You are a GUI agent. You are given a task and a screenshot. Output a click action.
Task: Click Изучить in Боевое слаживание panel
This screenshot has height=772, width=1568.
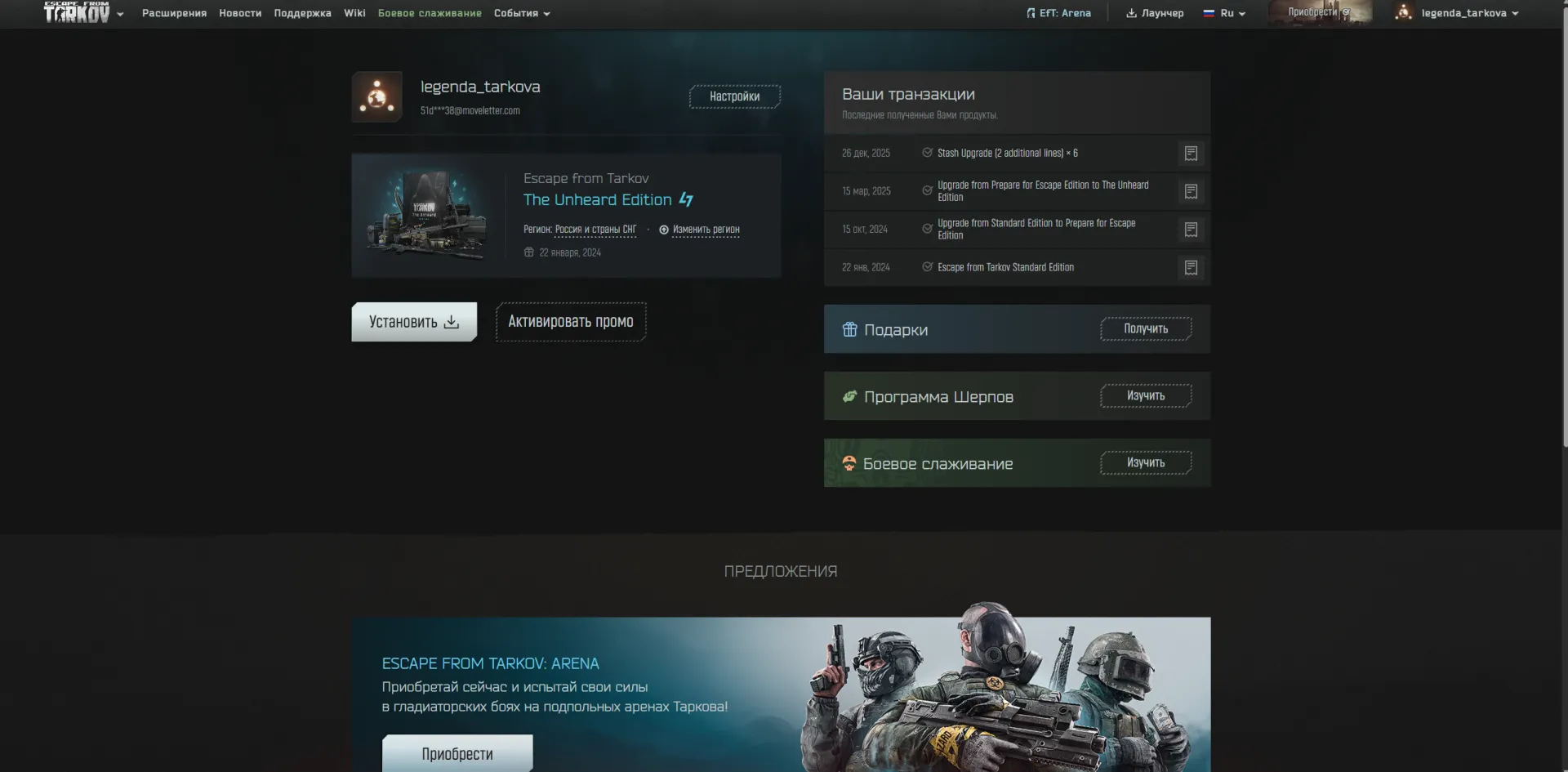coord(1146,463)
